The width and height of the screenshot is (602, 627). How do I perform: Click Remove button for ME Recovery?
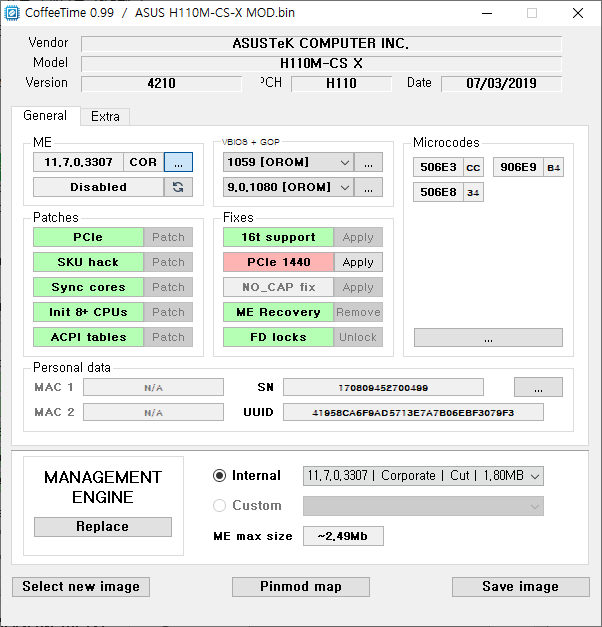coord(358,312)
